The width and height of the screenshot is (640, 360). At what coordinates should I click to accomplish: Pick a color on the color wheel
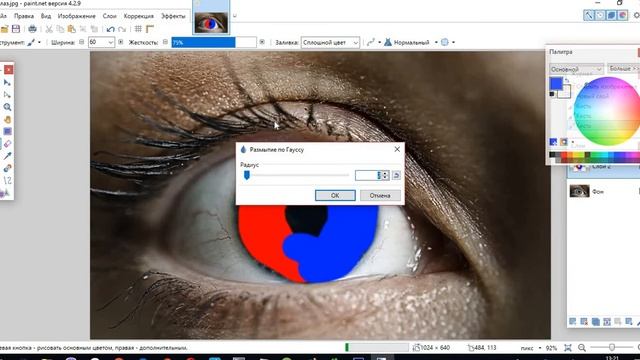(x=607, y=111)
